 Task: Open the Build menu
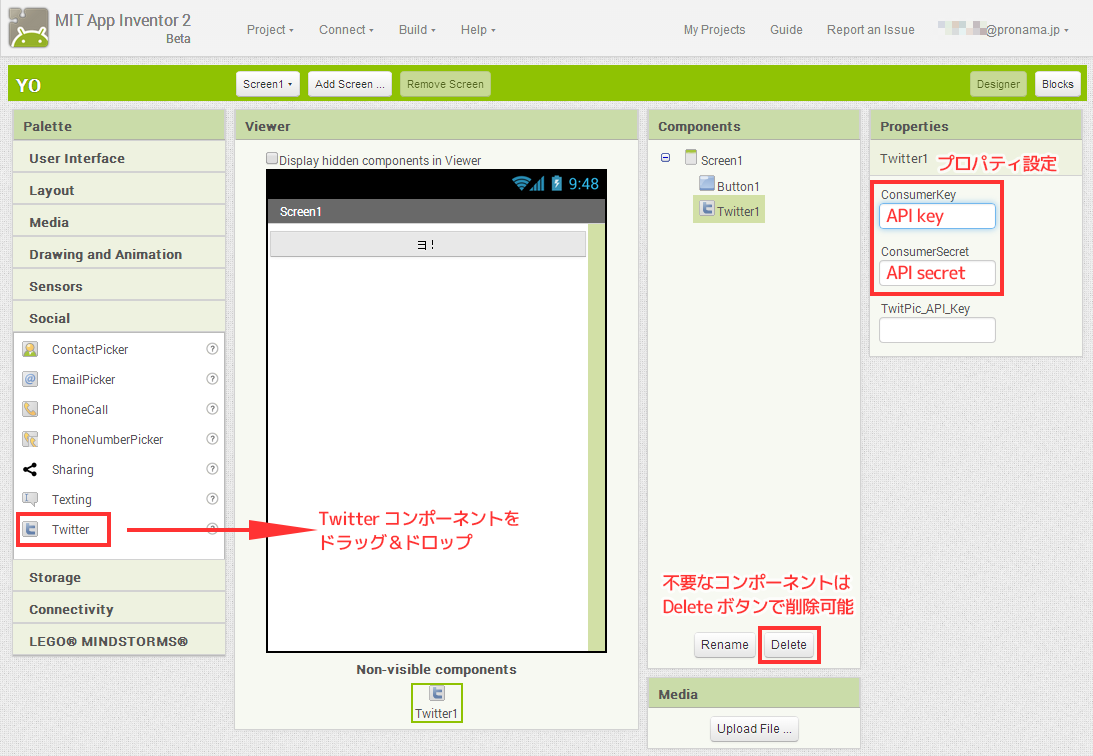point(416,30)
